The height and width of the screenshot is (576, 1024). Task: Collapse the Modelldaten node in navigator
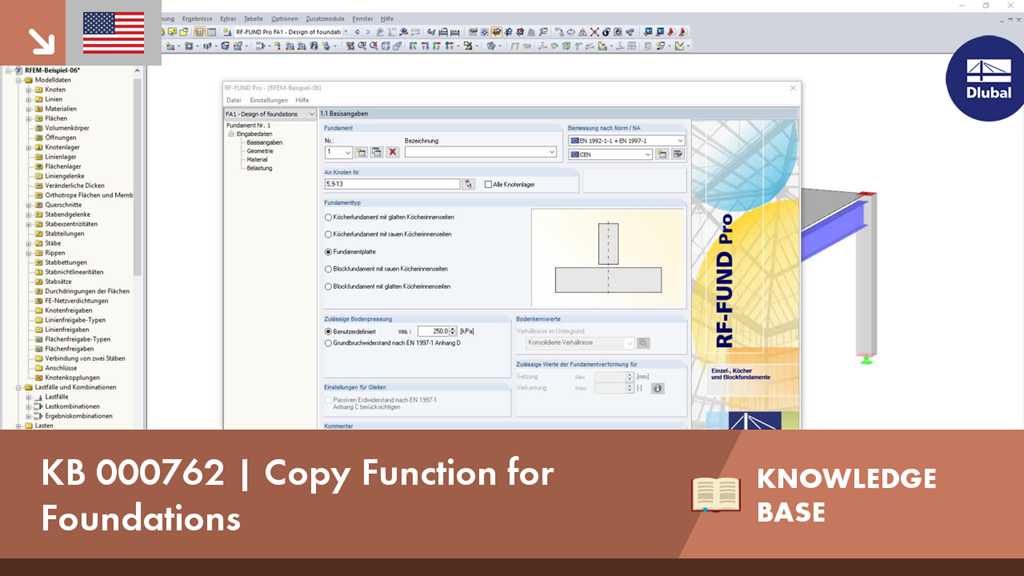point(19,80)
